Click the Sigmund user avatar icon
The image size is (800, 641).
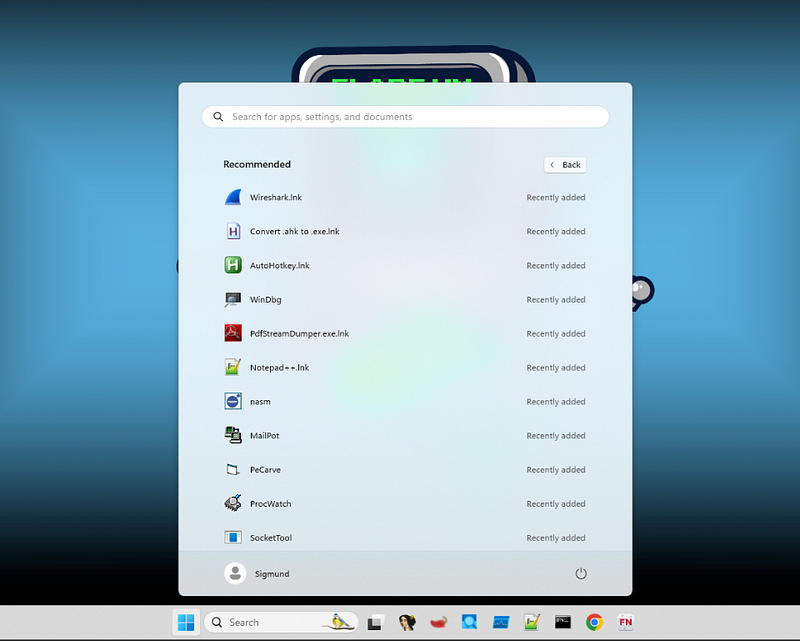(235, 574)
